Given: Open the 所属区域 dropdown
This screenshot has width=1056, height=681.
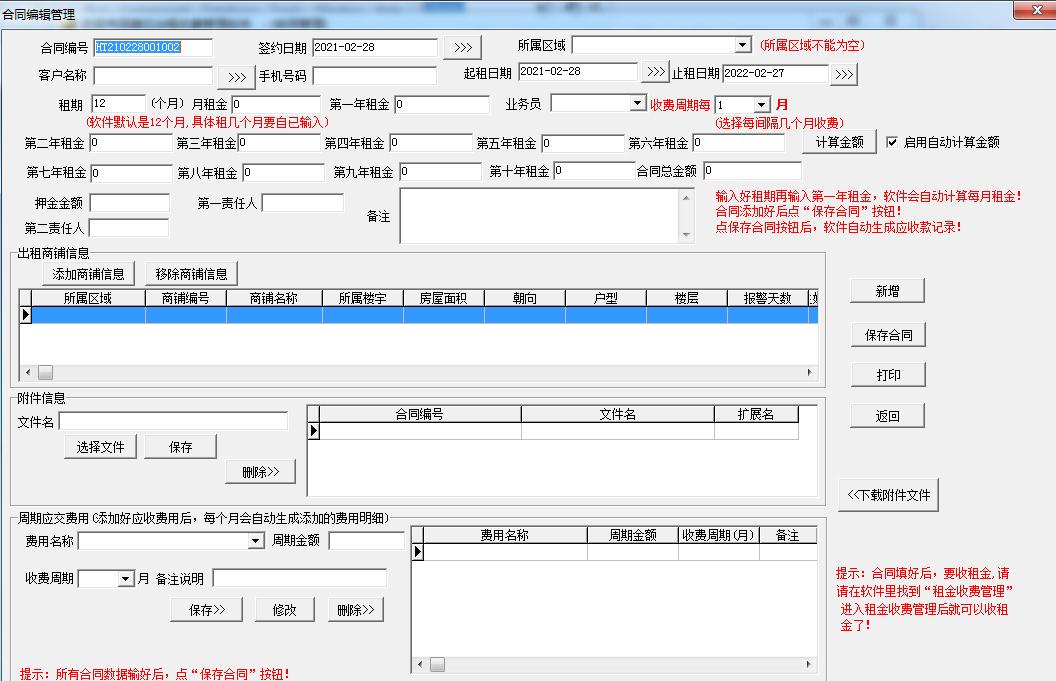Looking at the screenshot, I should (742, 45).
